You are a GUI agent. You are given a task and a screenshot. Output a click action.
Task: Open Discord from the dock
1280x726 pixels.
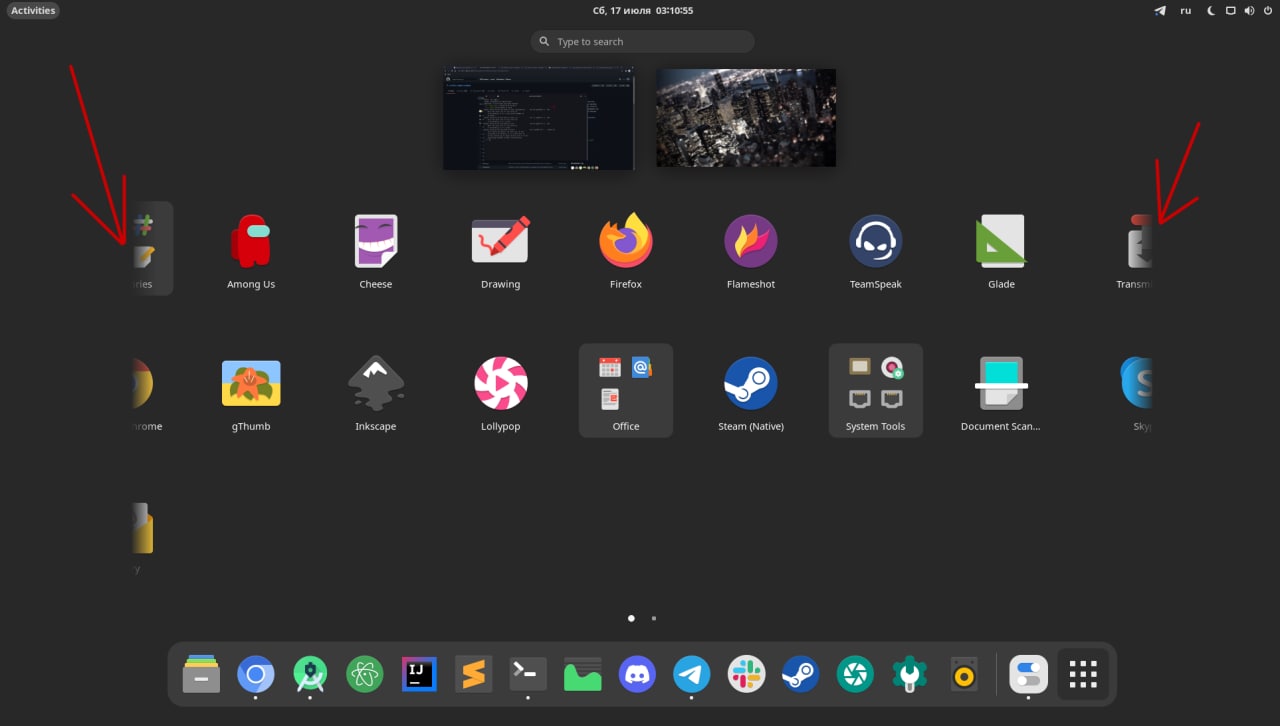(637, 675)
